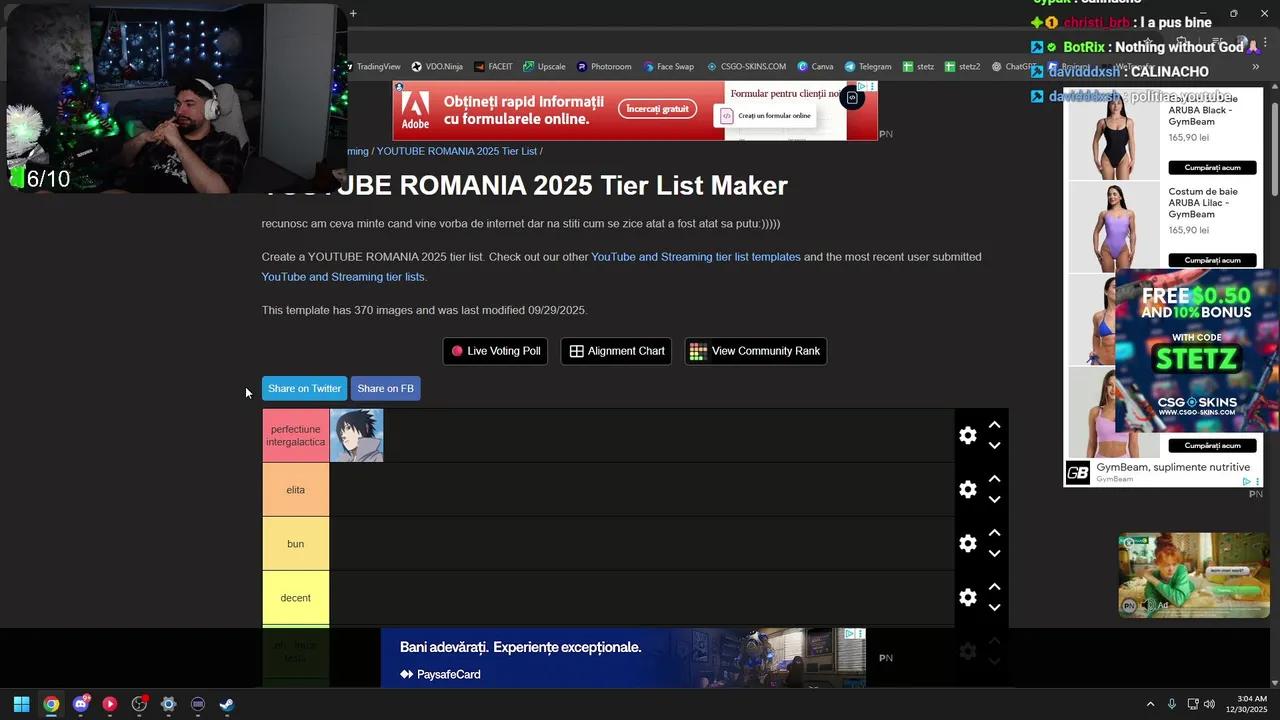Open the ARUBA Lilac swimsuit product image
Image resolution: width=1280 pixels, height=720 pixels.
[1114, 227]
